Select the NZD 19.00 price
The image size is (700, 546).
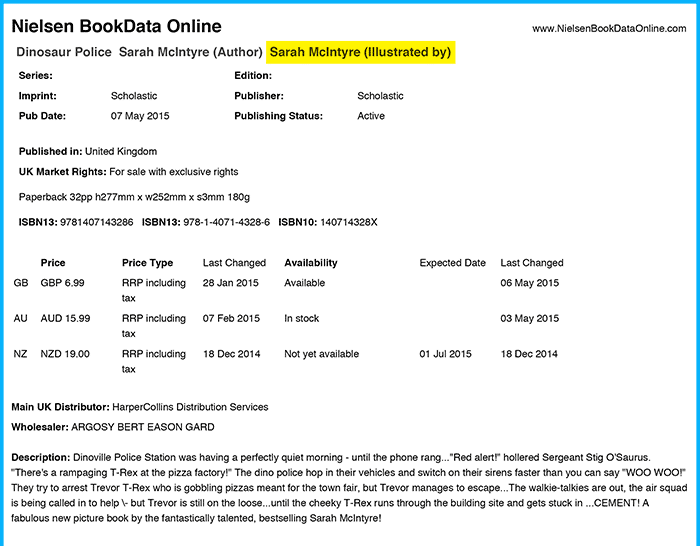point(65,354)
